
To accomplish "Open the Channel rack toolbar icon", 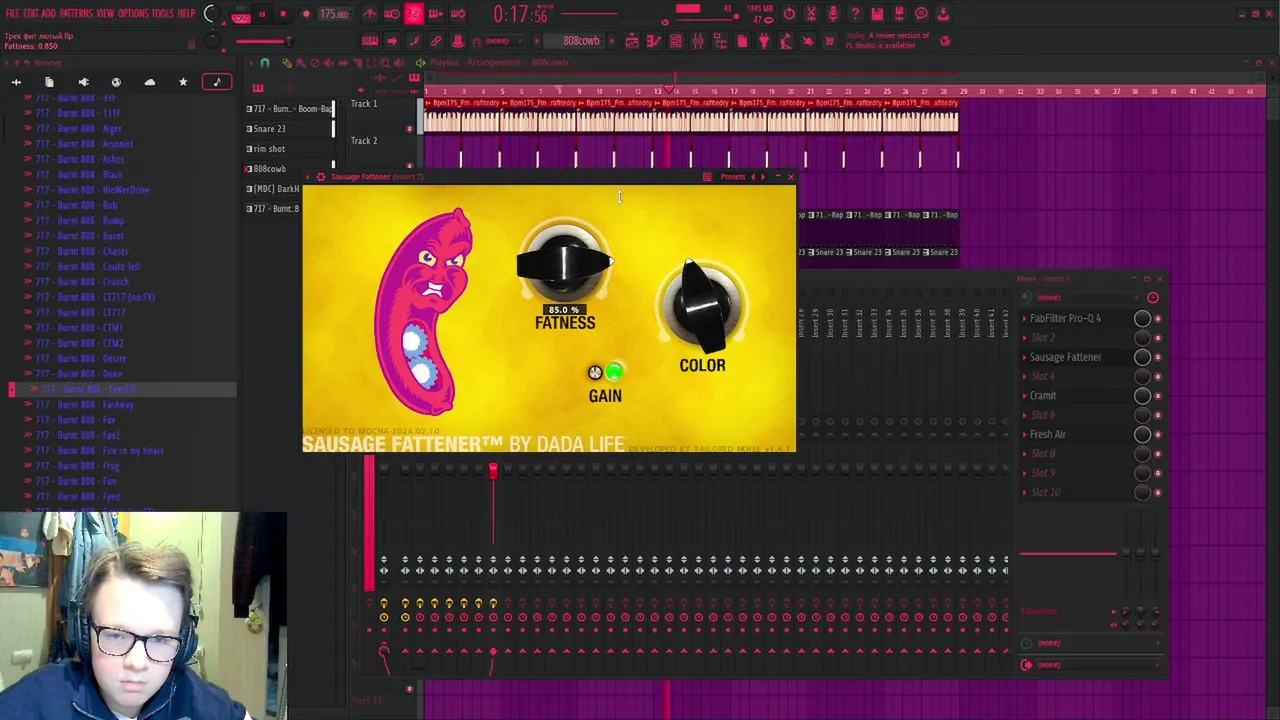I will (x=675, y=41).
